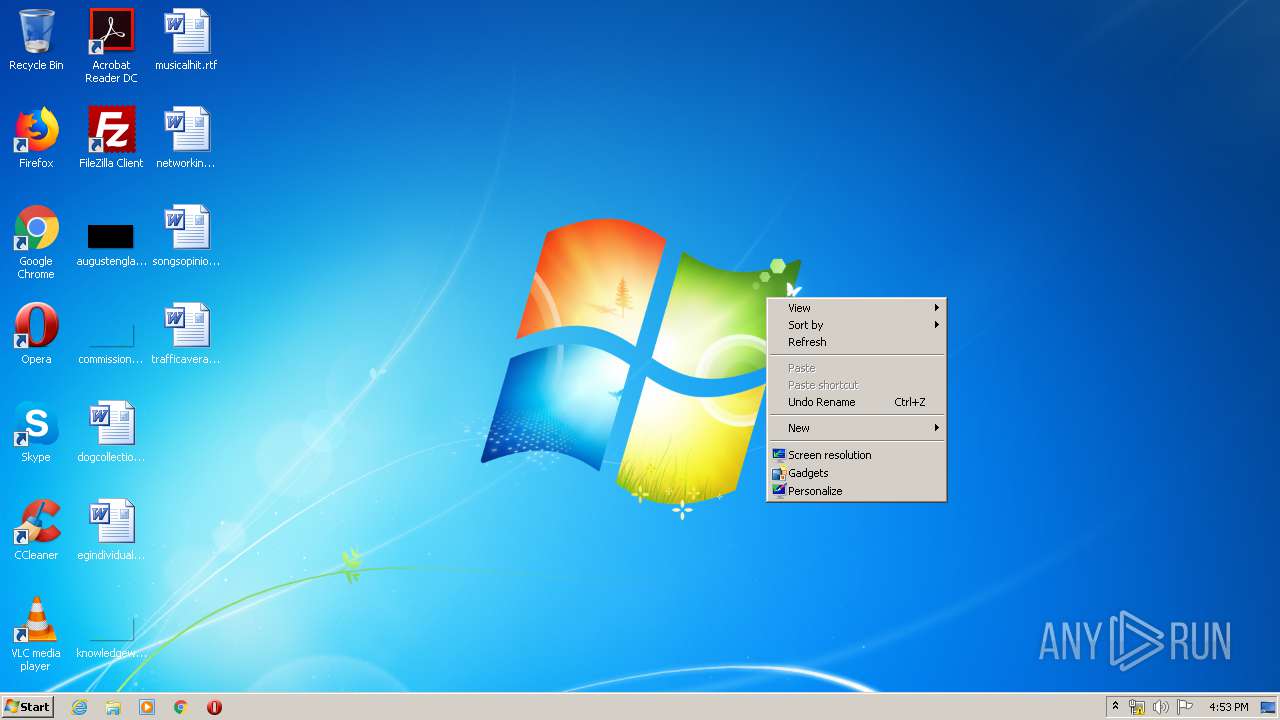Choose Undo Rename in context menu
This screenshot has width=1280, height=720.
[857, 402]
